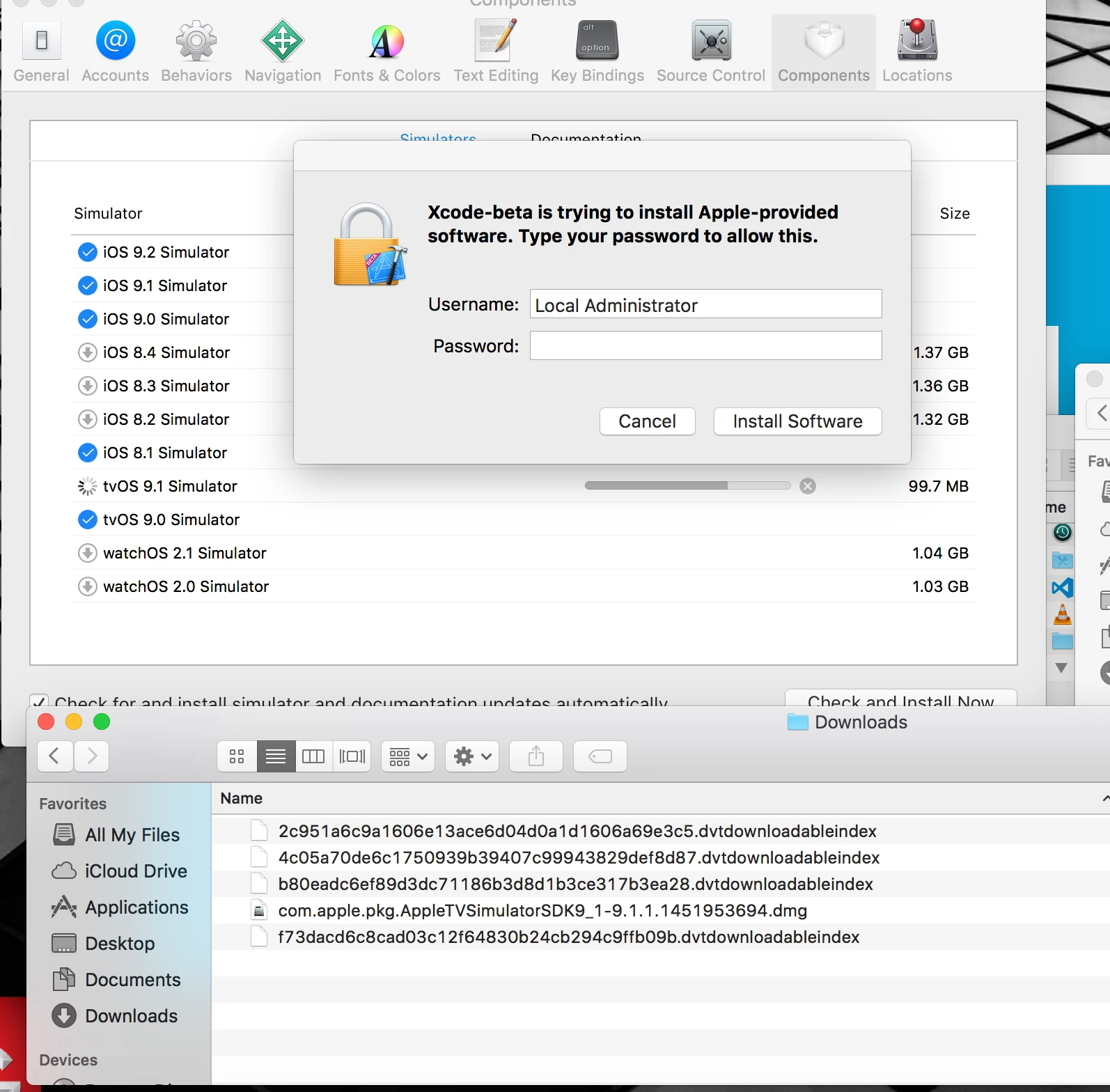Expand the down arrow in right panel

pos(1061,668)
